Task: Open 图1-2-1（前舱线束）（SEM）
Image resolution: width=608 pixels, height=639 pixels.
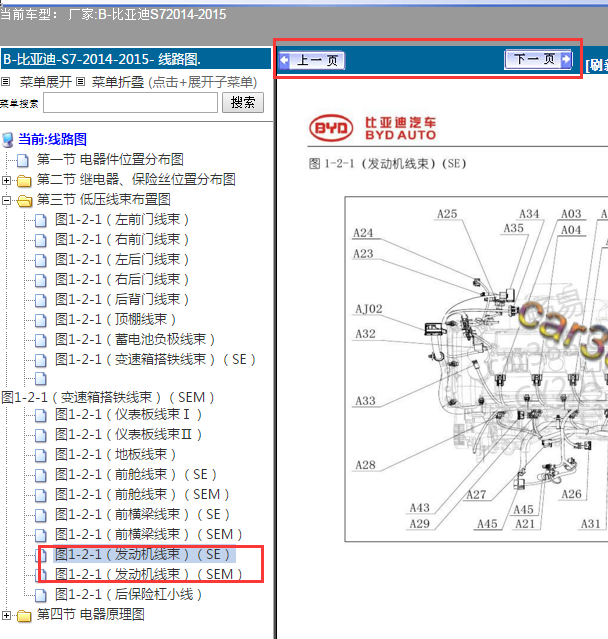Action: [142, 495]
